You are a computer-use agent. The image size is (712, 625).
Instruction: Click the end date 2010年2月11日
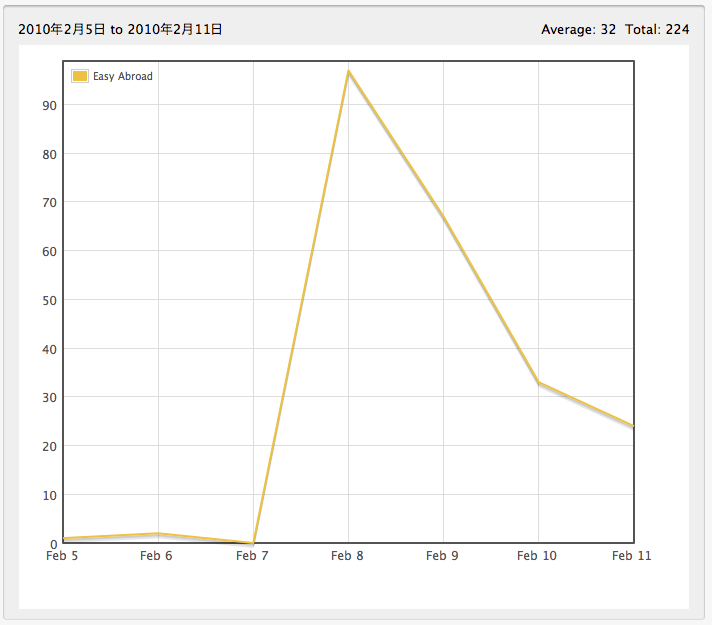point(174,30)
